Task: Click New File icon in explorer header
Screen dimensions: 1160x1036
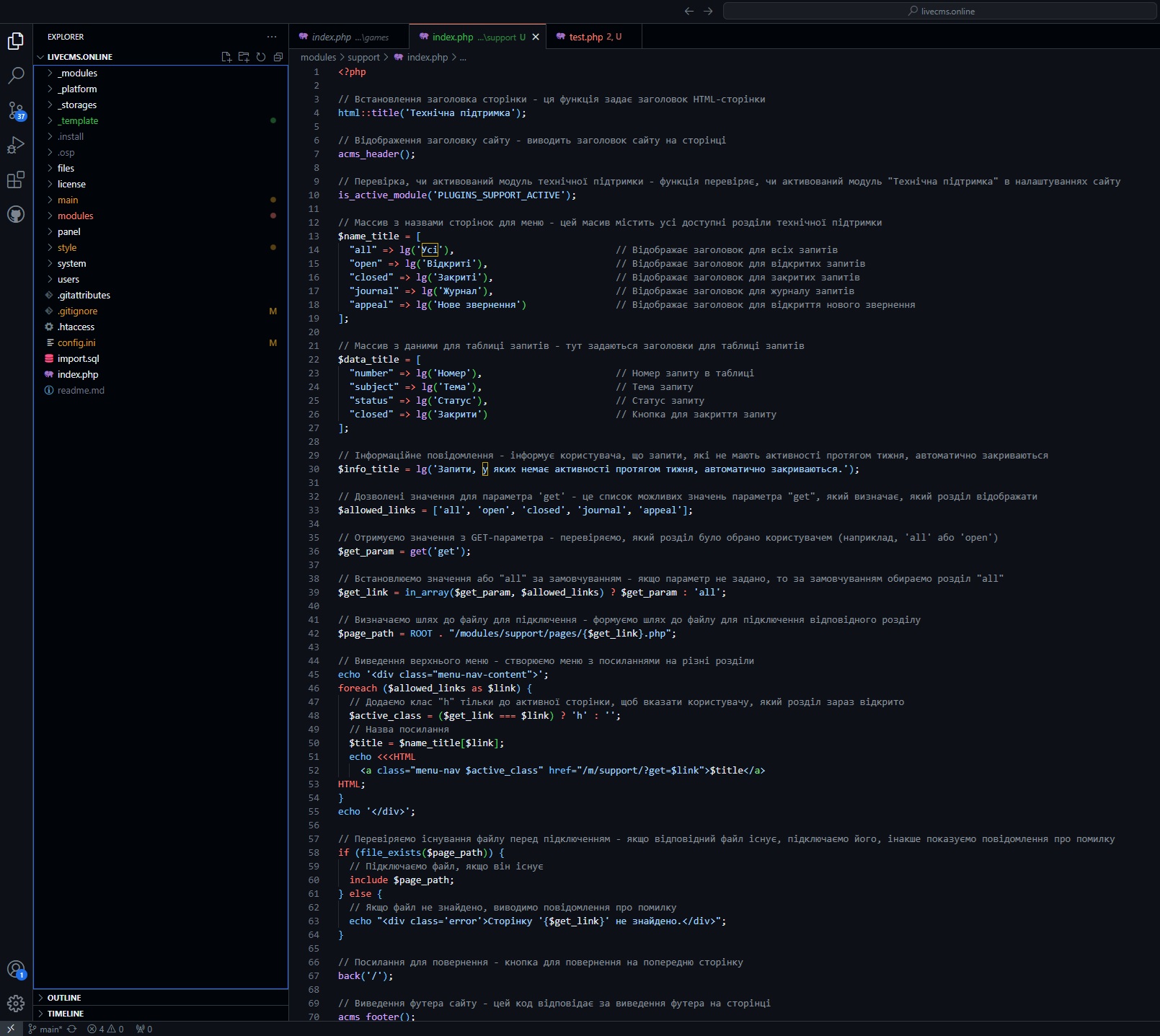Action: tap(226, 57)
